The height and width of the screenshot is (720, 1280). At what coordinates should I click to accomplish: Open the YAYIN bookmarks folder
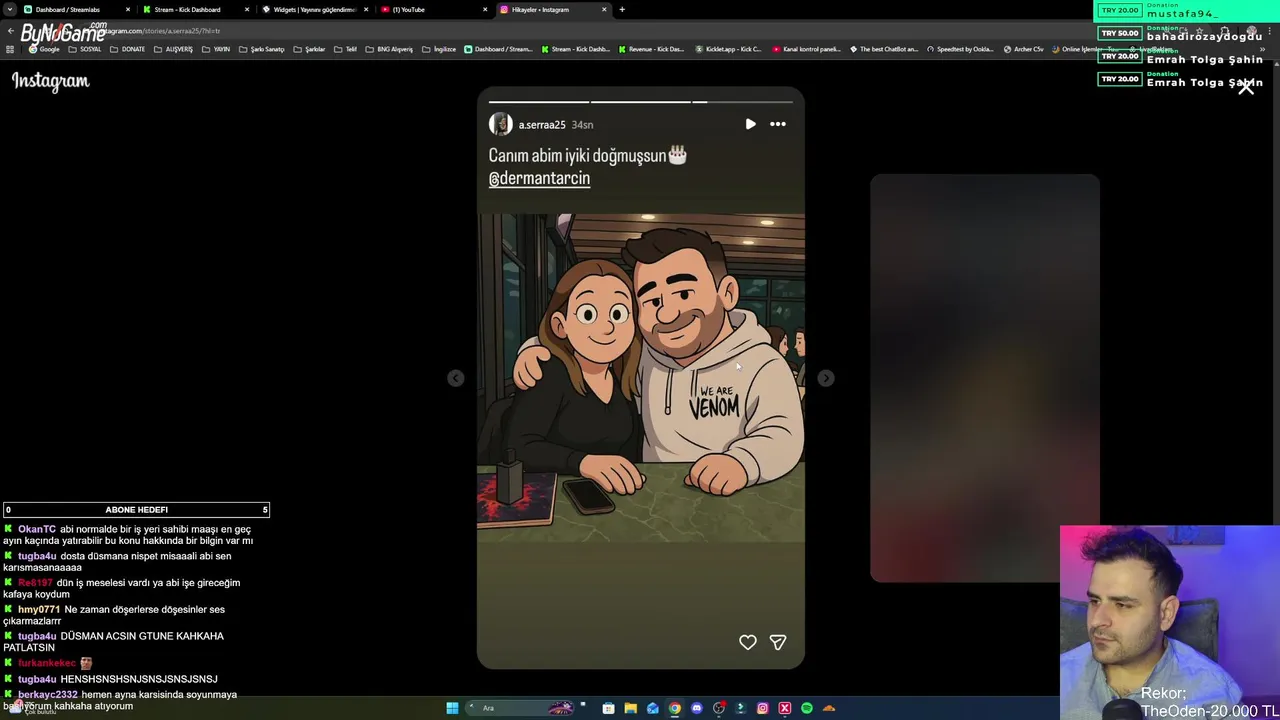point(216,49)
